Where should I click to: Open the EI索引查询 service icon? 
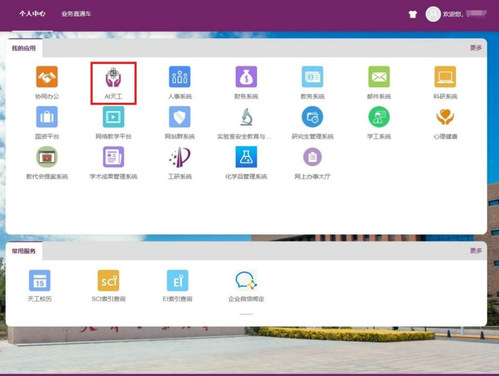(177, 281)
